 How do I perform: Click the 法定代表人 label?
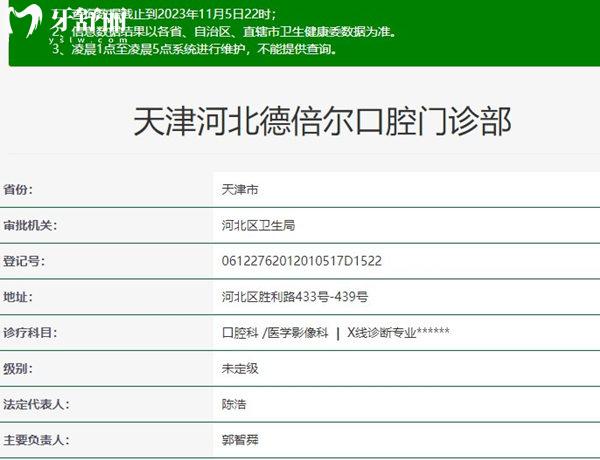pos(36,404)
